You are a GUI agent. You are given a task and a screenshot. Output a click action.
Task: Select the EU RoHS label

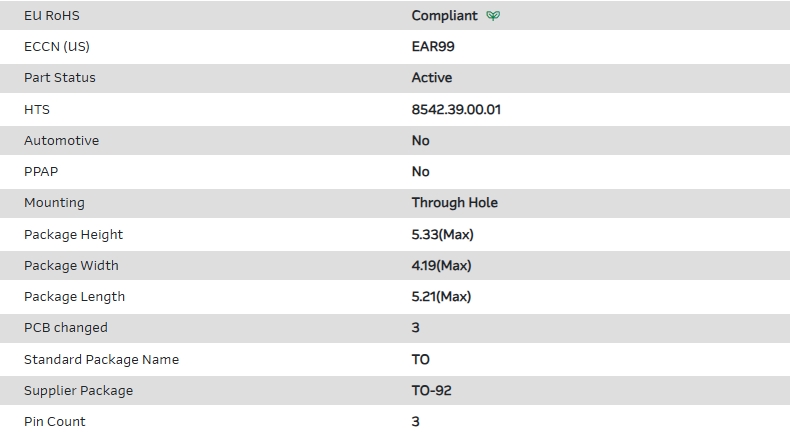tap(53, 15)
